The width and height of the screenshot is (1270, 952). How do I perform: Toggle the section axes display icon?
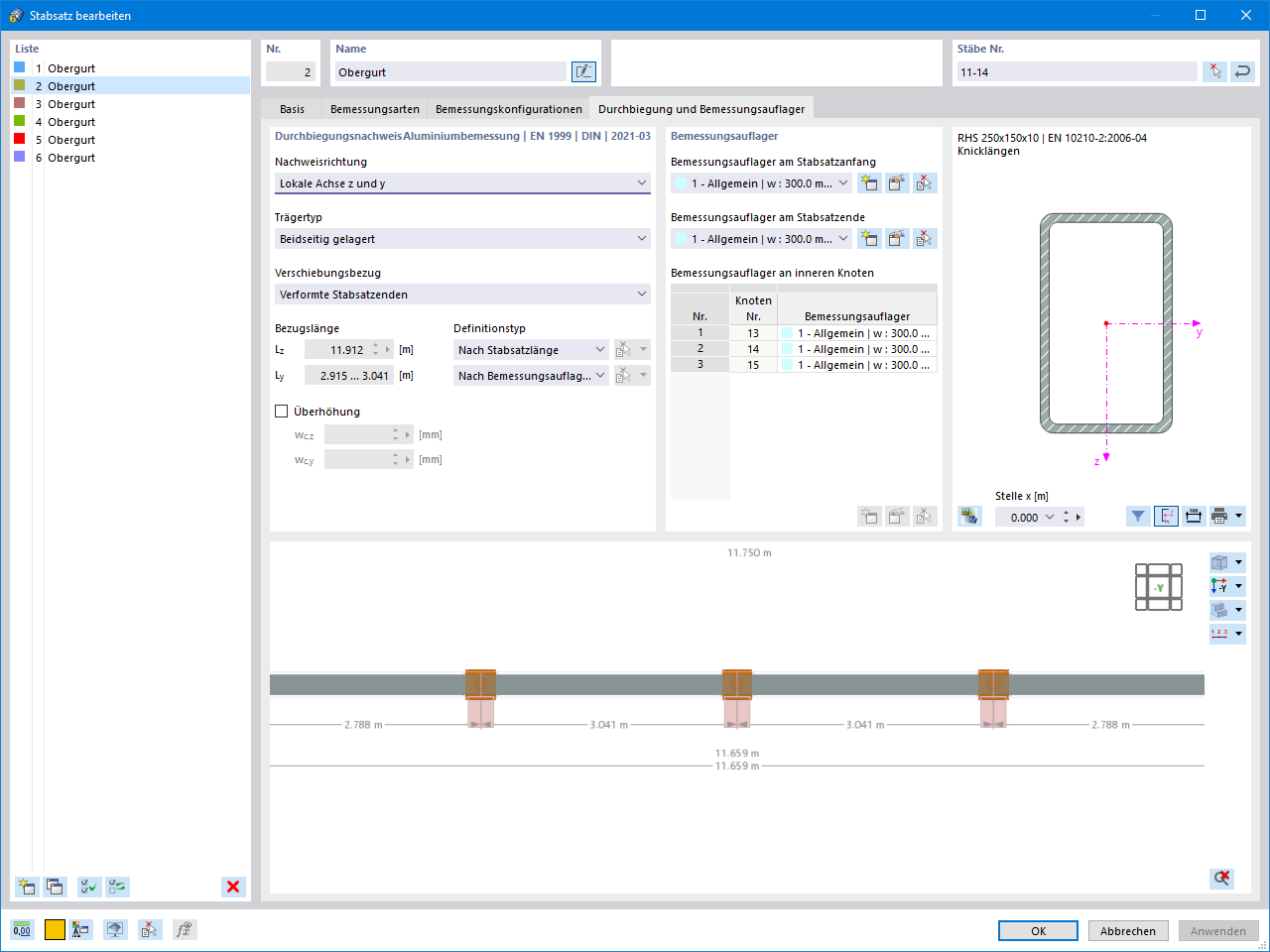(x=1166, y=516)
